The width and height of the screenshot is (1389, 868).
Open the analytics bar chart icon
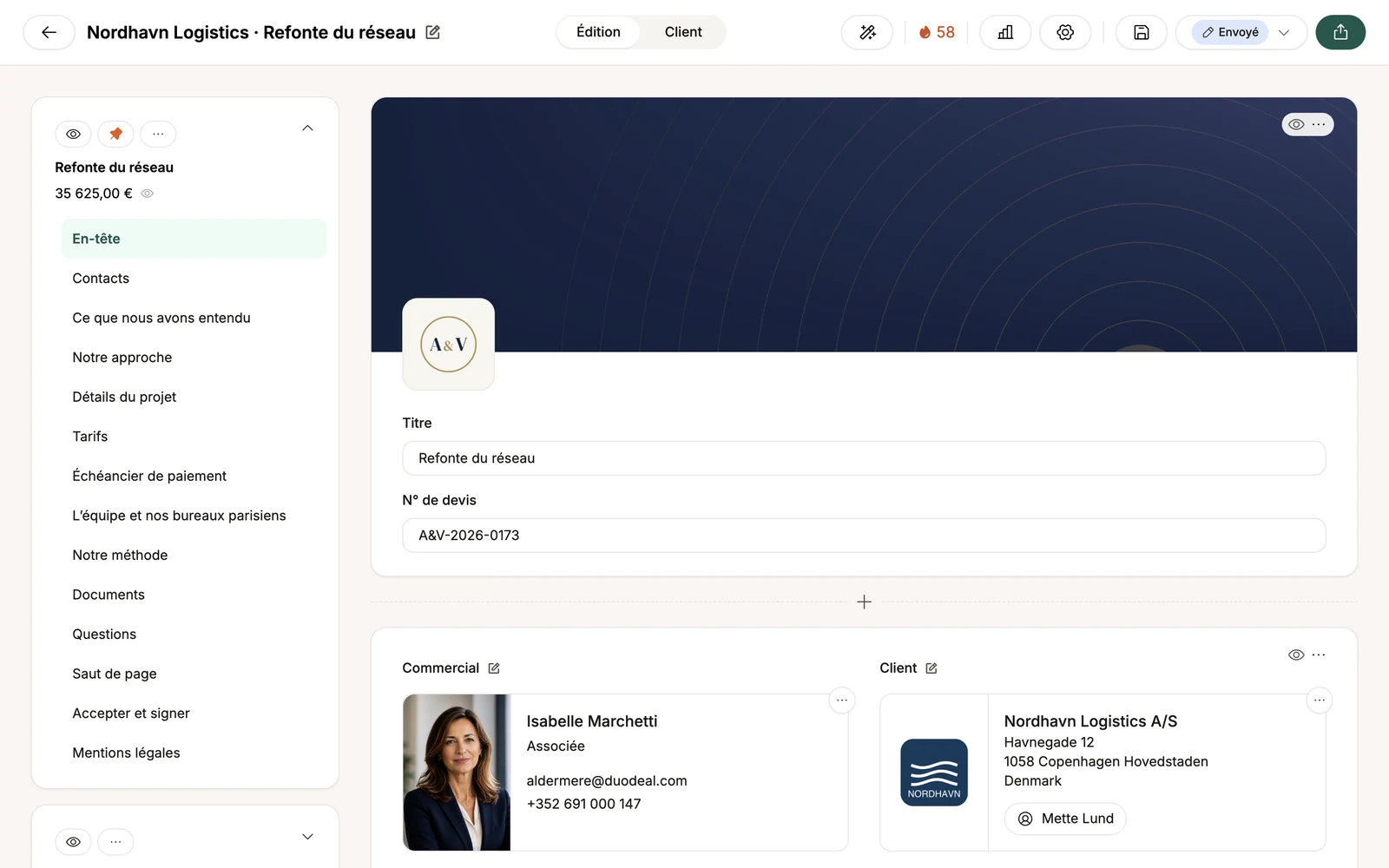tap(1005, 32)
